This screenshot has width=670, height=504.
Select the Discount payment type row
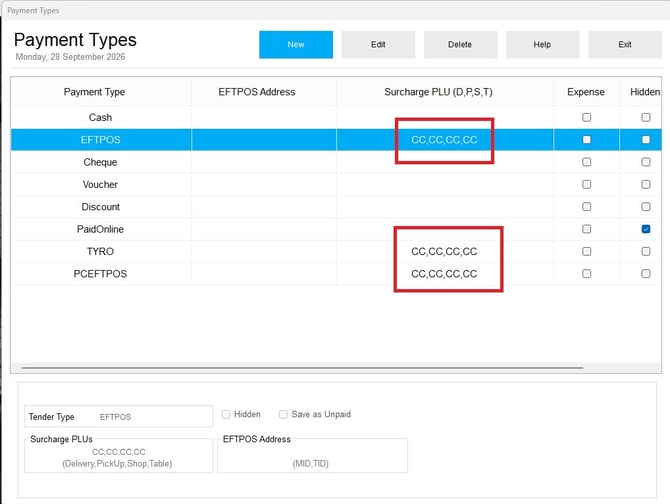(x=336, y=207)
